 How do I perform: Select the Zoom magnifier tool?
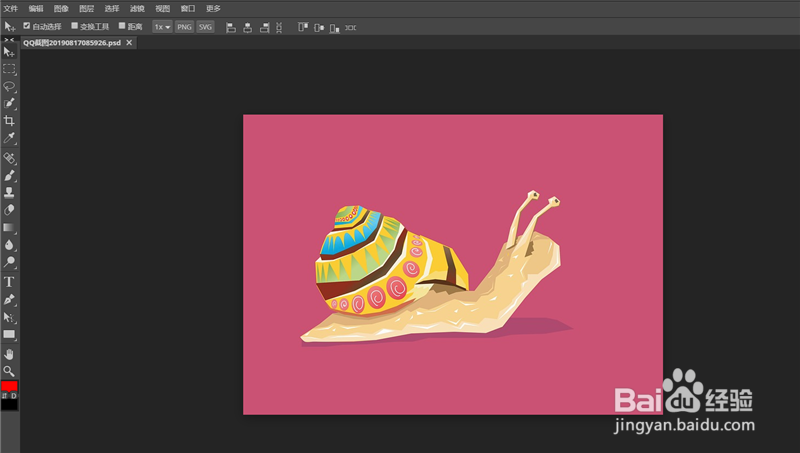9,370
